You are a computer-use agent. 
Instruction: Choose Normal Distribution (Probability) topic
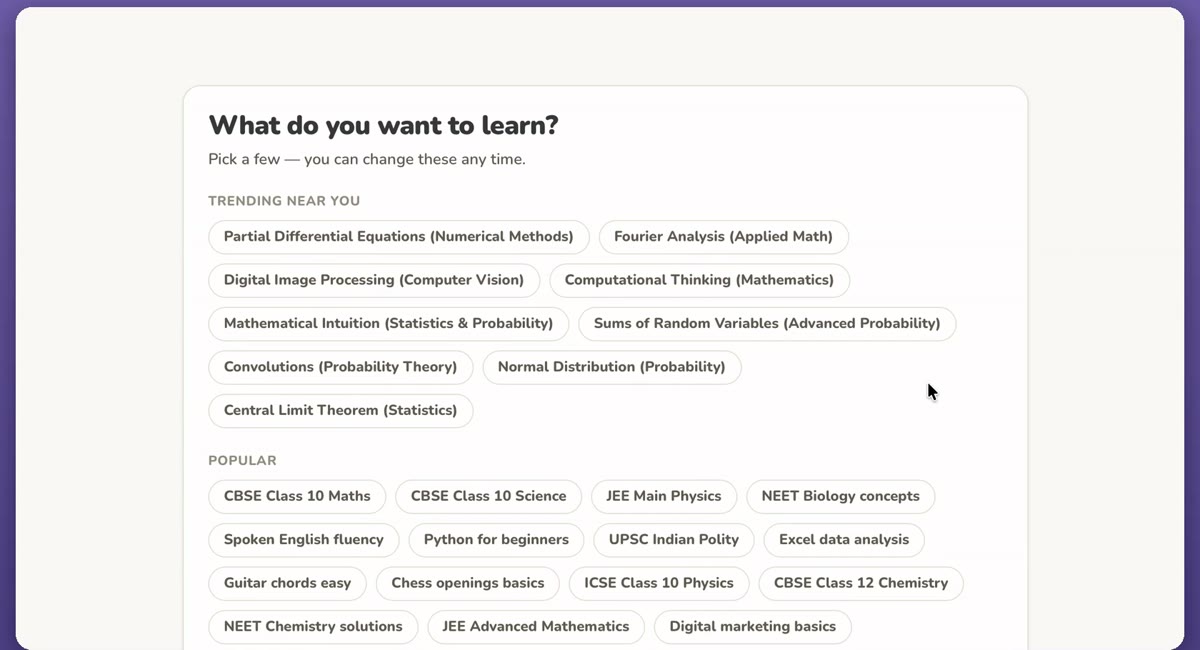click(x=612, y=367)
